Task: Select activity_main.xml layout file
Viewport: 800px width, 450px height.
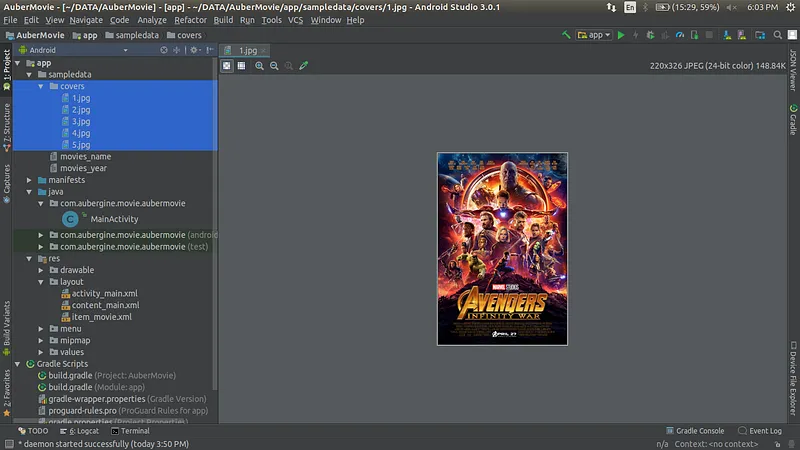Action: click(x=104, y=293)
